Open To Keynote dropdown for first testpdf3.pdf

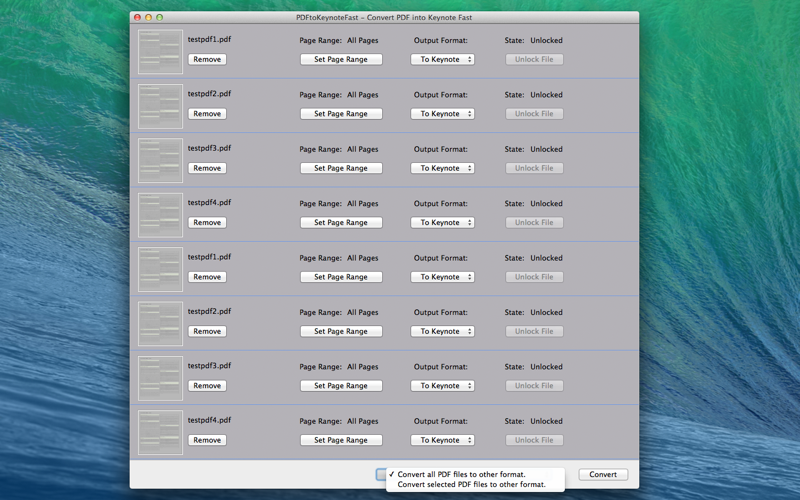click(x=442, y=168)
